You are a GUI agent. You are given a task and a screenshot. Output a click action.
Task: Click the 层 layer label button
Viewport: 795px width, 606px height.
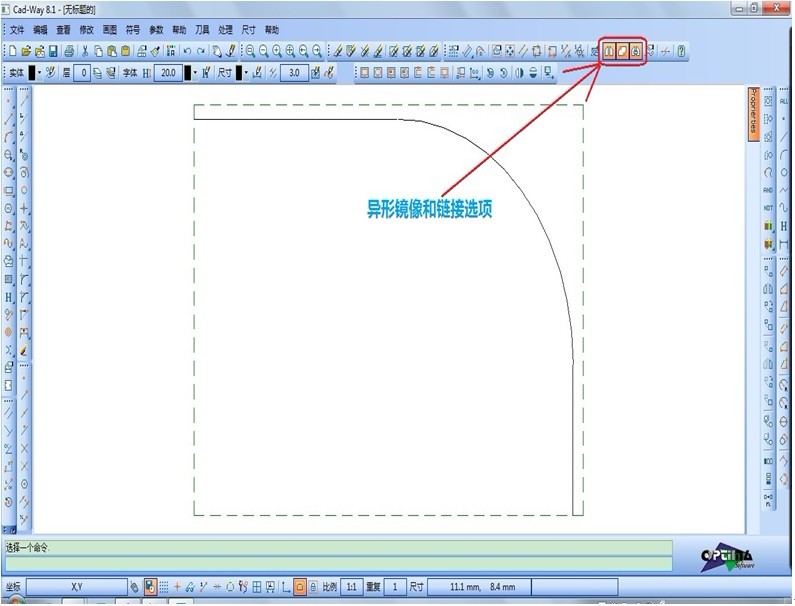coord(66,73)
